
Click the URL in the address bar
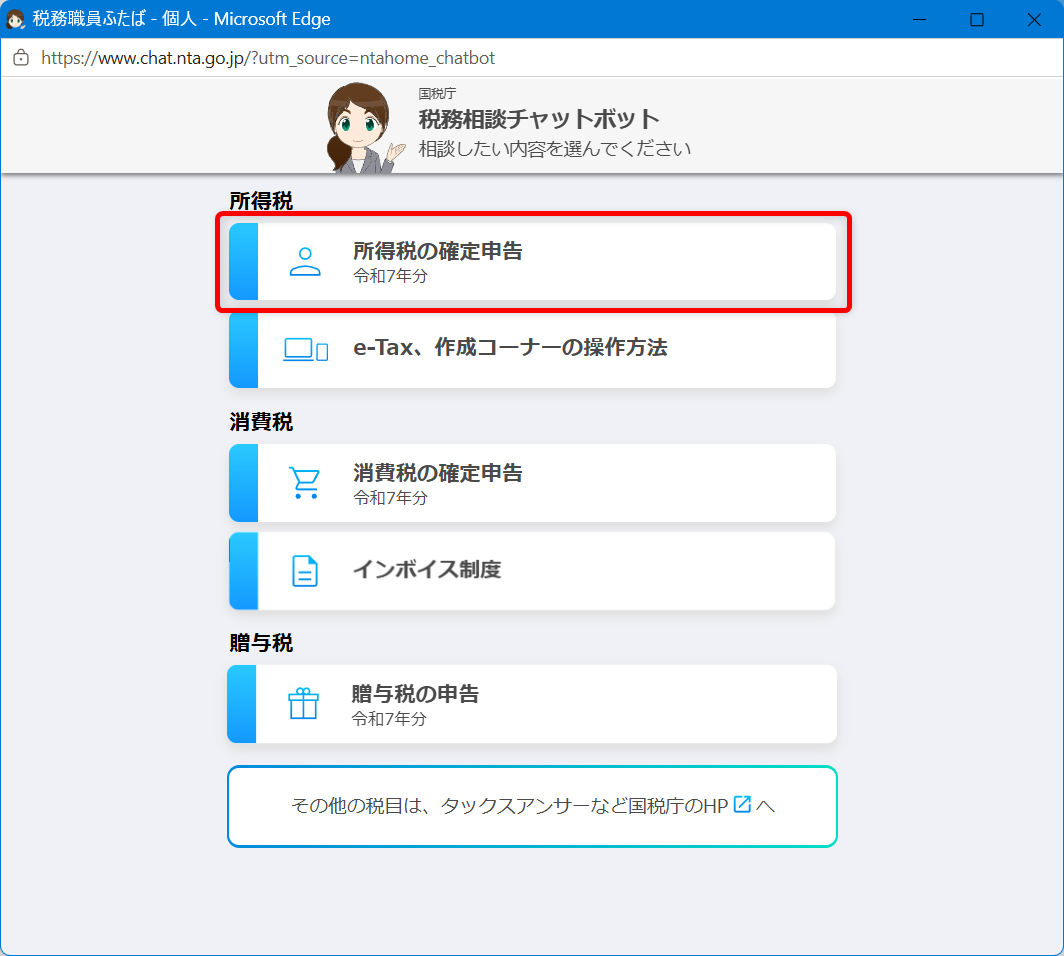coord(268,58)
